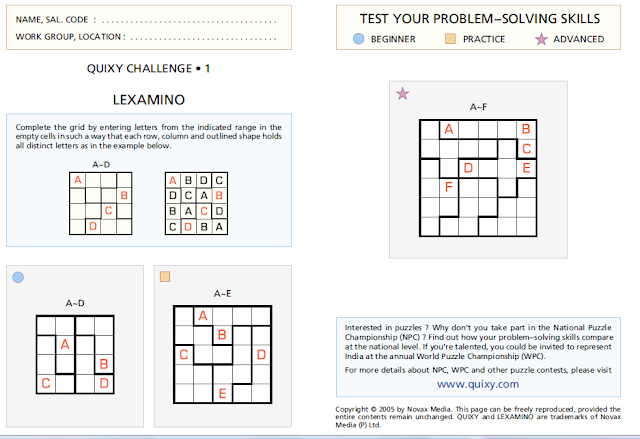Screen dimensions: 640x439
Task: Select the PRACTICE label in the legend
Action: point(483,39)
